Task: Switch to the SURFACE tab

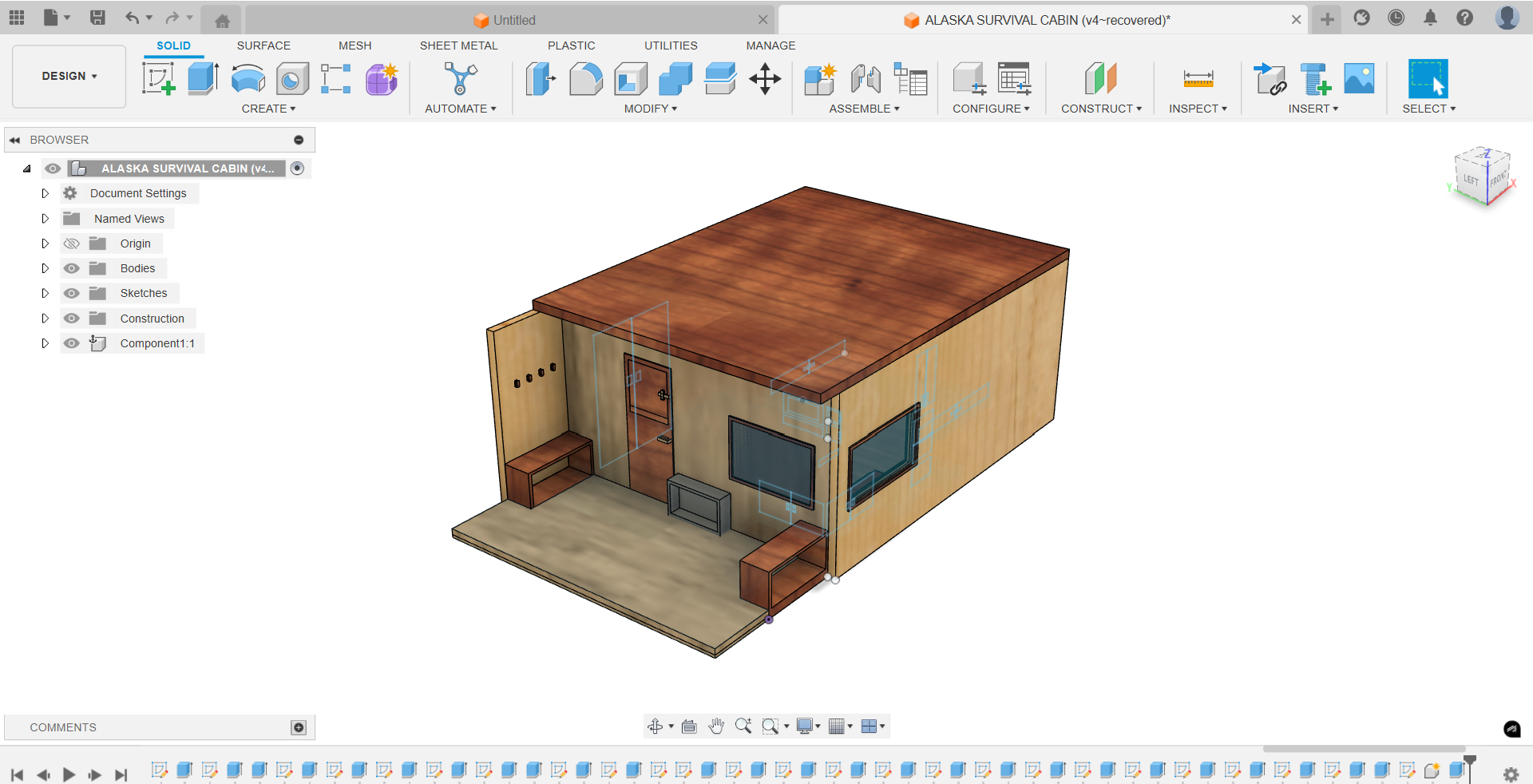Action: (263, 46)
